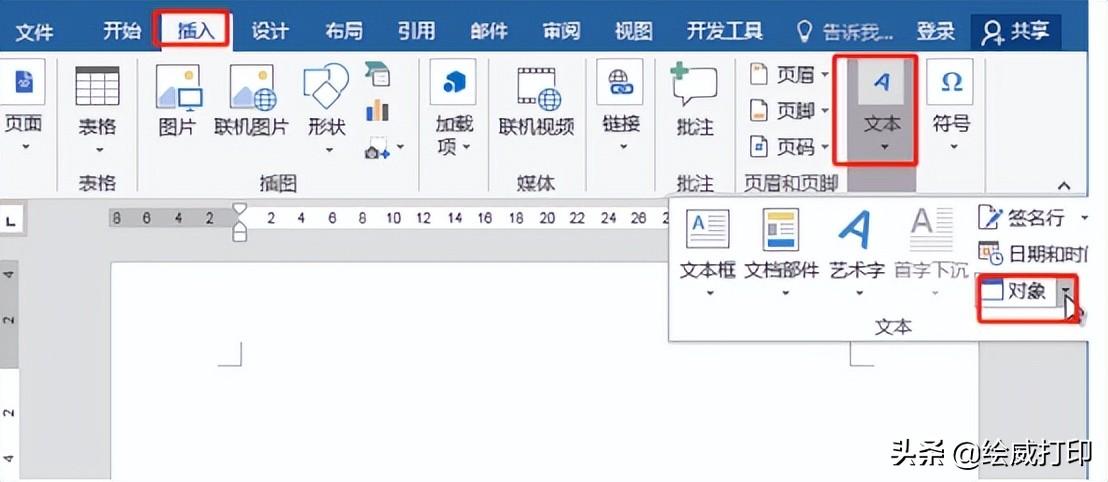Insert 日期和时间 date and time
1108x482 pixels.
tap(1033, 252)
